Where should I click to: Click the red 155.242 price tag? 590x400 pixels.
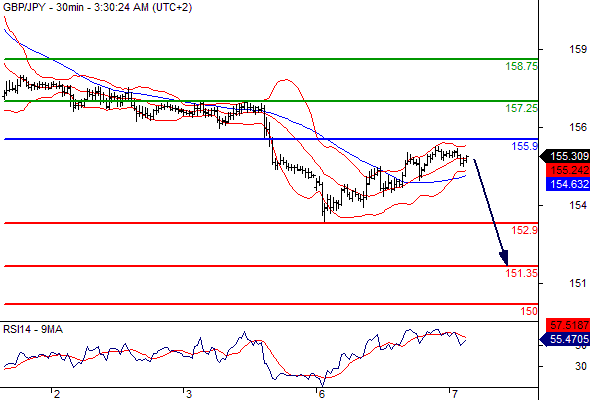[x=568, y=170]
